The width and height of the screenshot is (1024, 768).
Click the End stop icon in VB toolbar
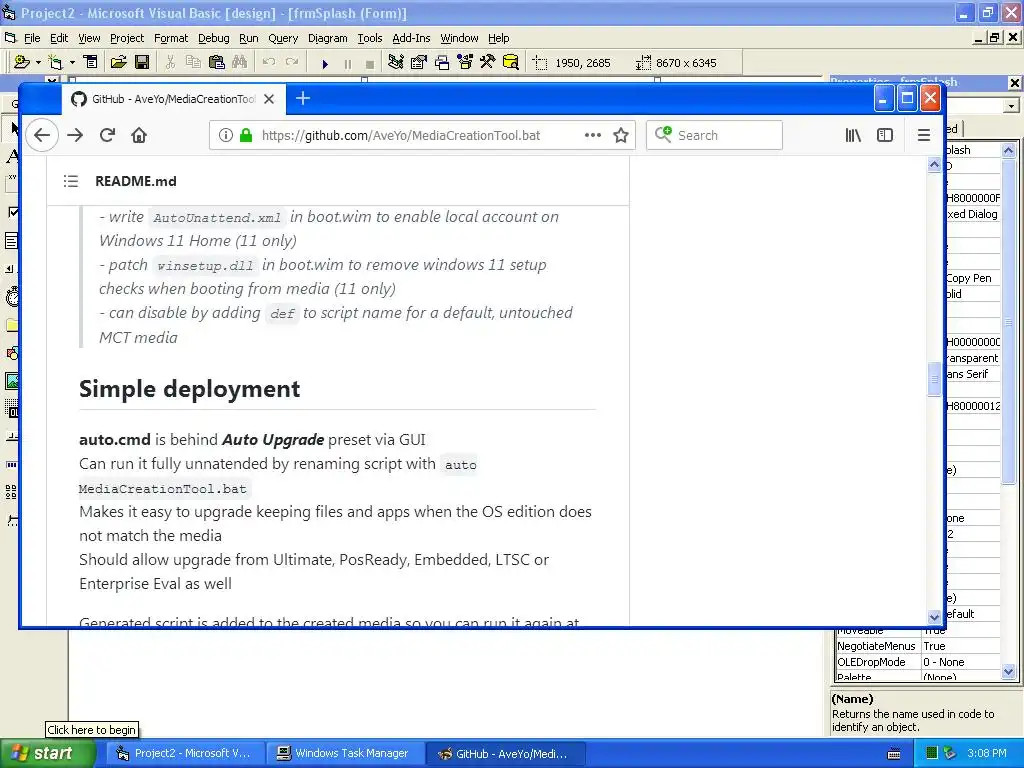(x=370, y=63)
